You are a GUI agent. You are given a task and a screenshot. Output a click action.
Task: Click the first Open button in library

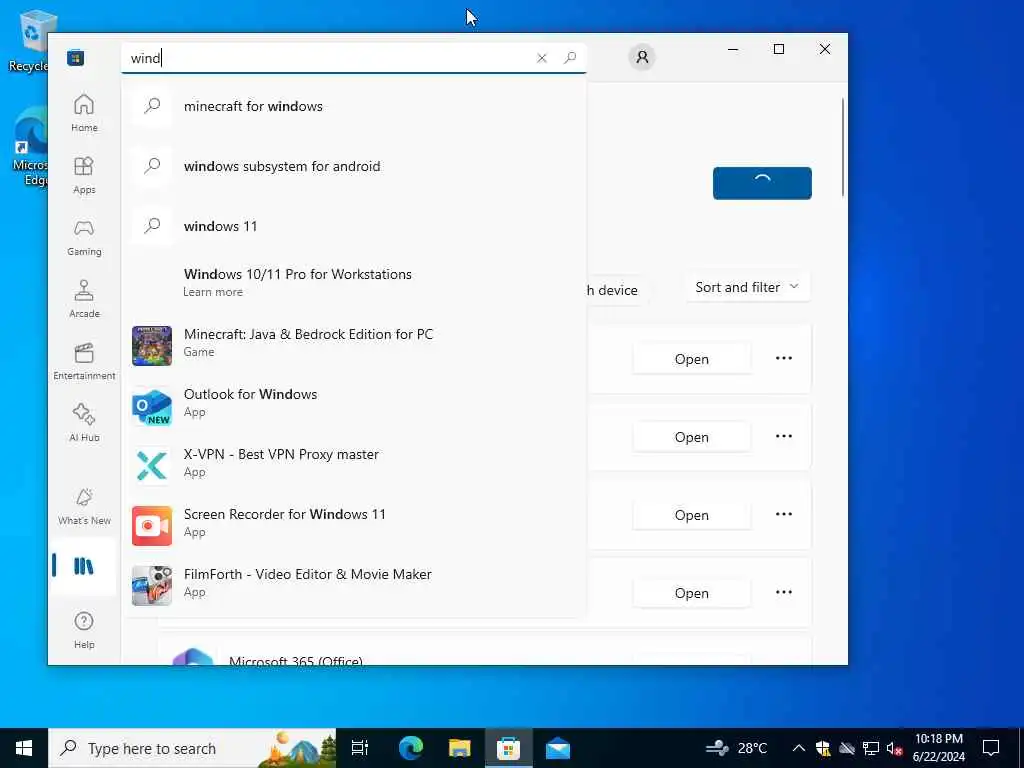click(x=692, y=359)
